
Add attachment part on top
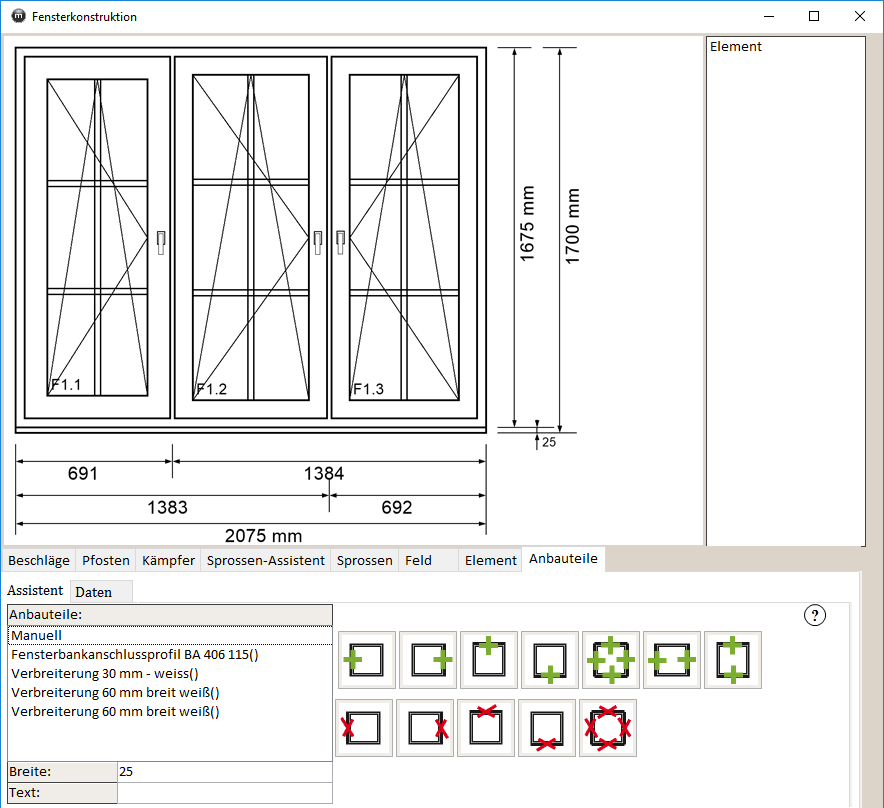[x=489, y=660]
